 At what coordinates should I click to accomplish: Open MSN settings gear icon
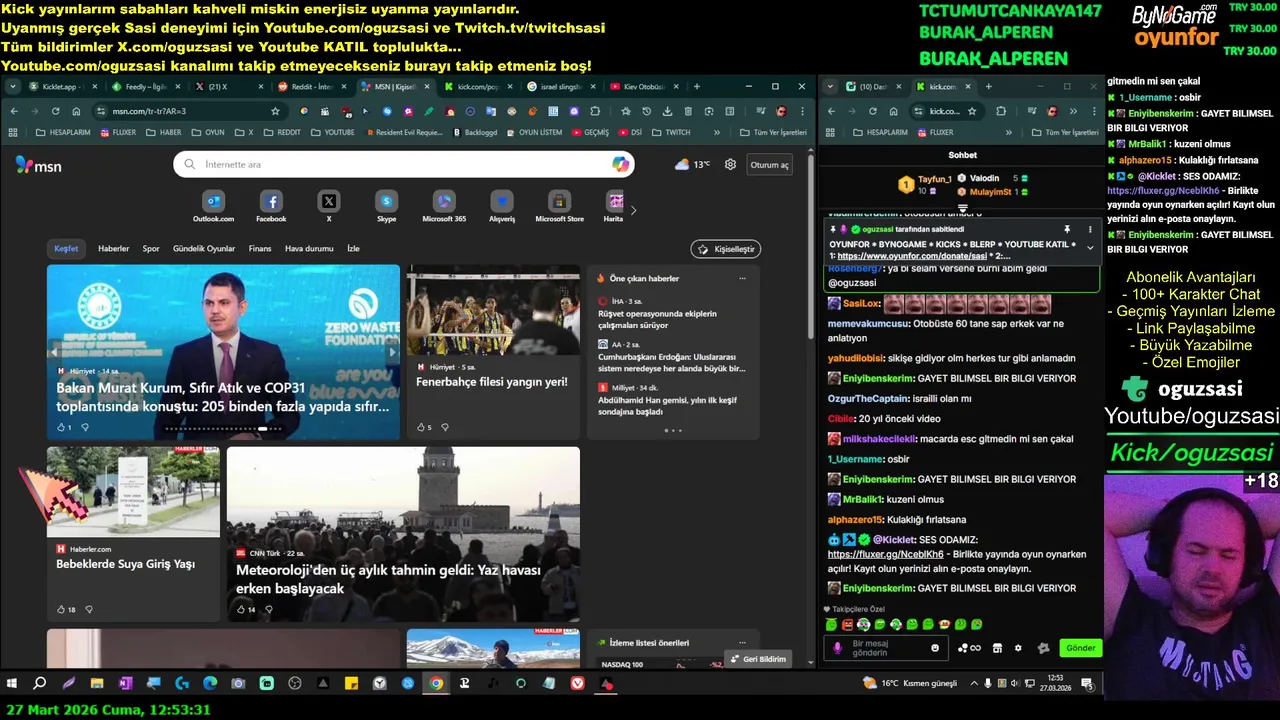pyautogui.click(x=730, y=164)
